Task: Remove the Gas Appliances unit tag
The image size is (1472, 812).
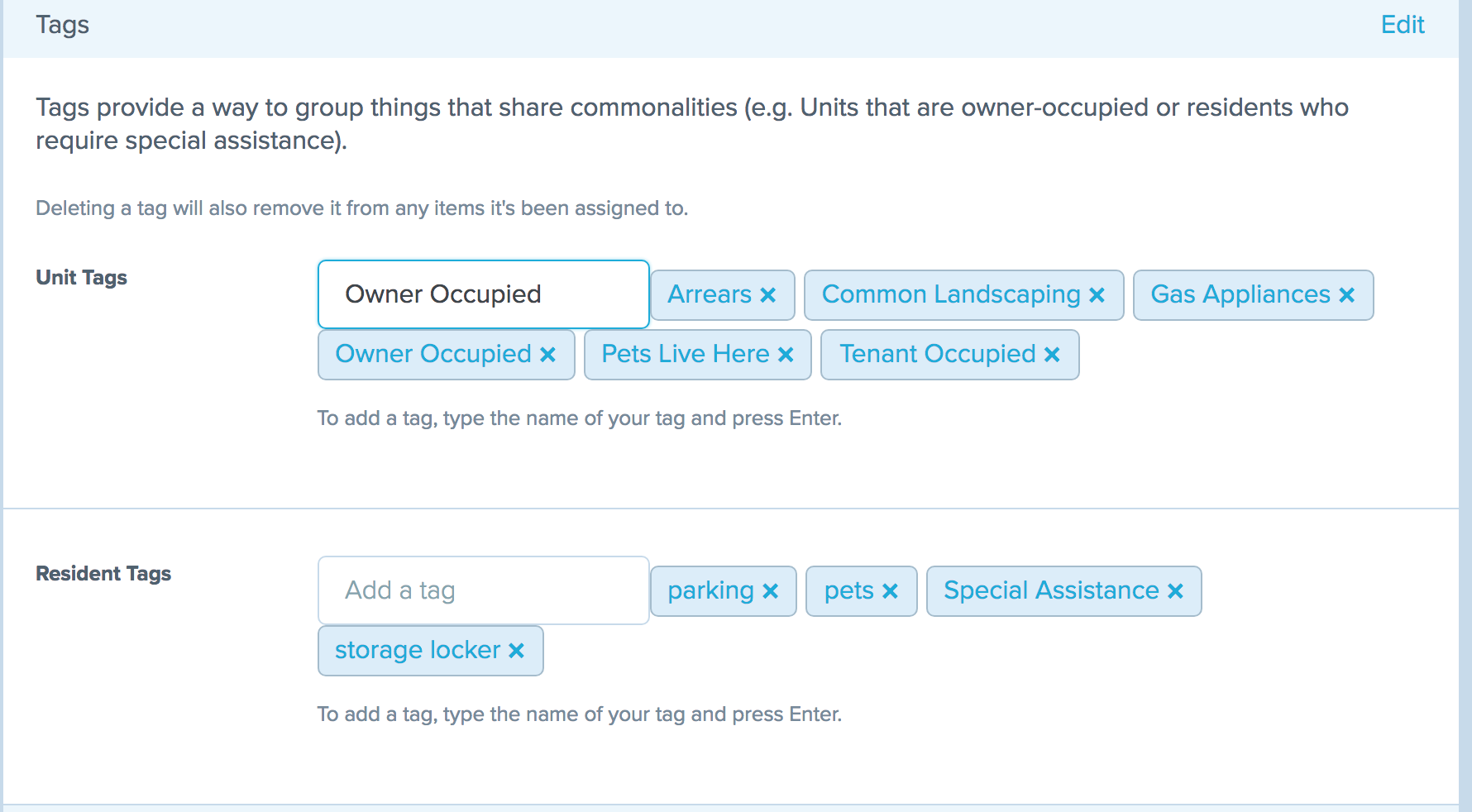Action: coord(1348,294)
